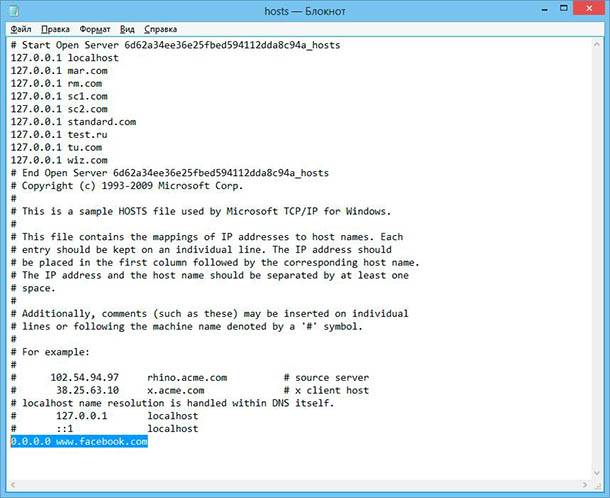Viewport: 610px width, 498px height.
Task: Click the window title 'hosts — Блокнот'
Action: pos(305,11)
